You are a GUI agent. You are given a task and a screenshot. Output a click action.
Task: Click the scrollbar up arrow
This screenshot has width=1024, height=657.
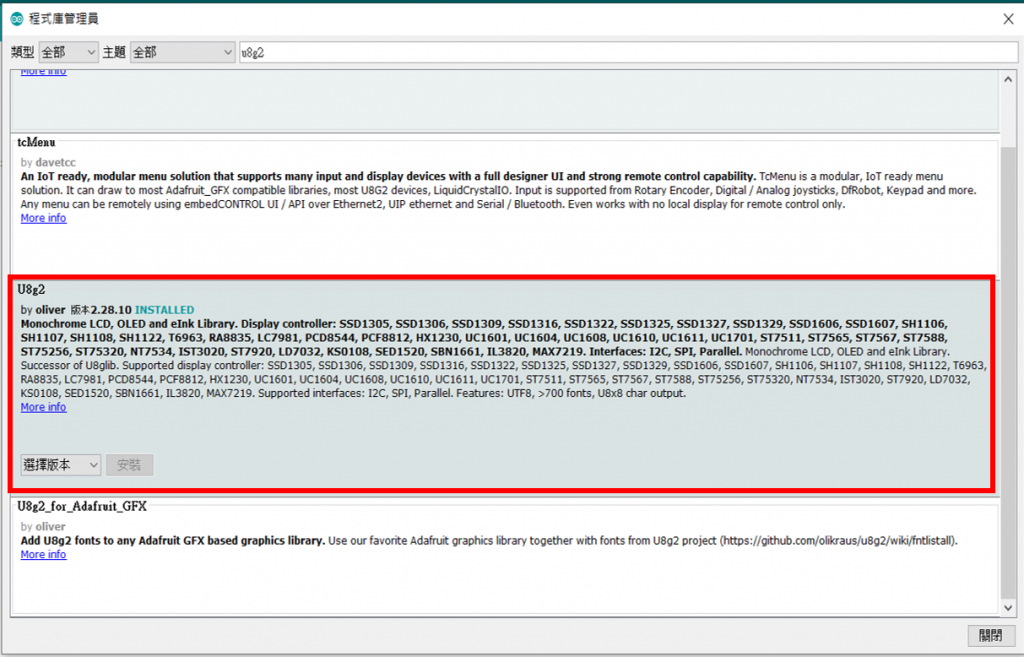click(x=1008, y=80)
